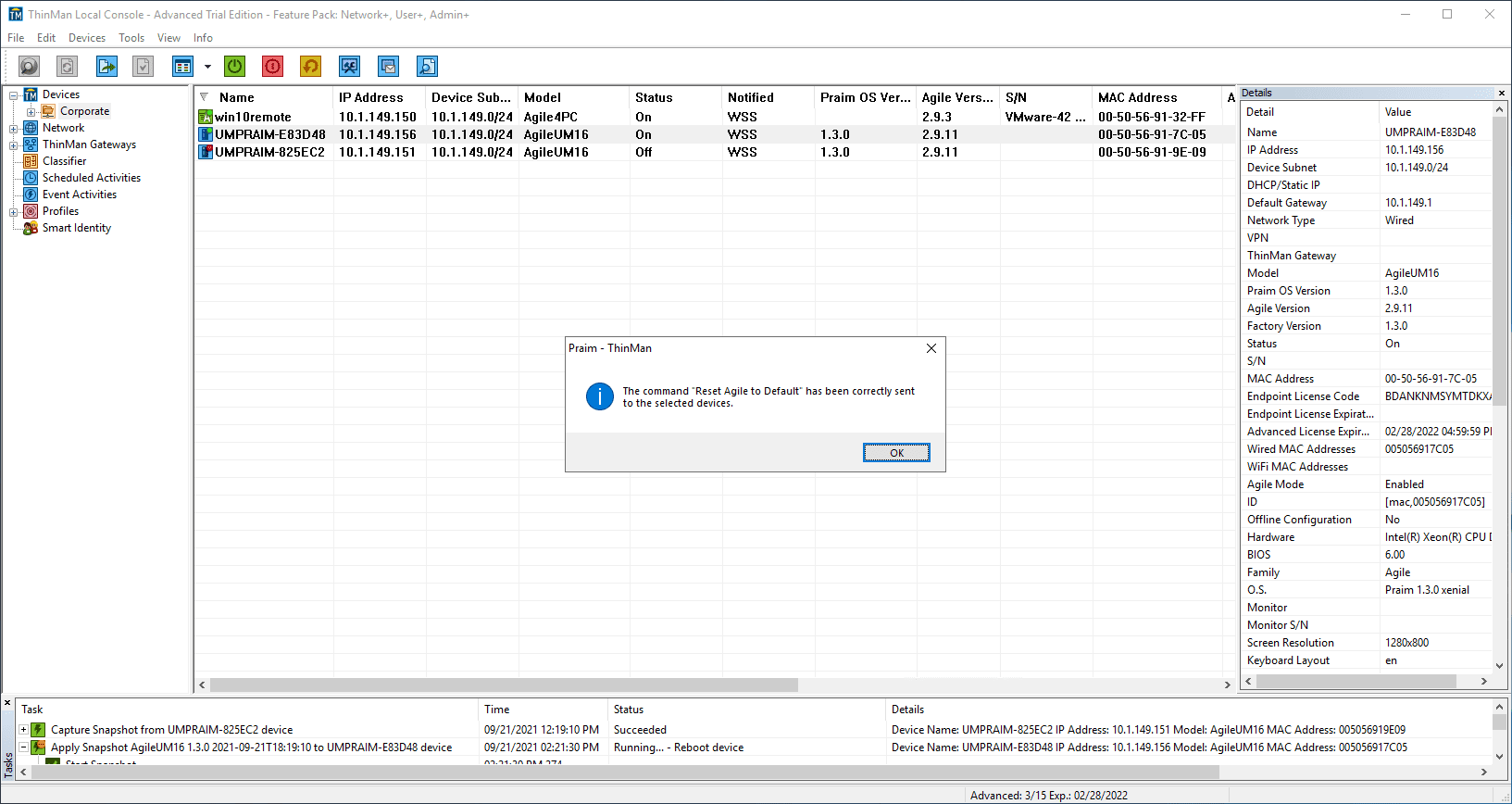
Task: Click the Corporate folder icon in tree
Action: click(x=48, y=111)
